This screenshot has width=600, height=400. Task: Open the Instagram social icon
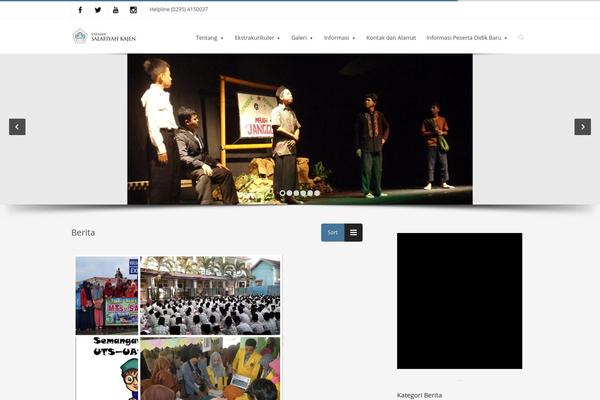coord(133,10)
